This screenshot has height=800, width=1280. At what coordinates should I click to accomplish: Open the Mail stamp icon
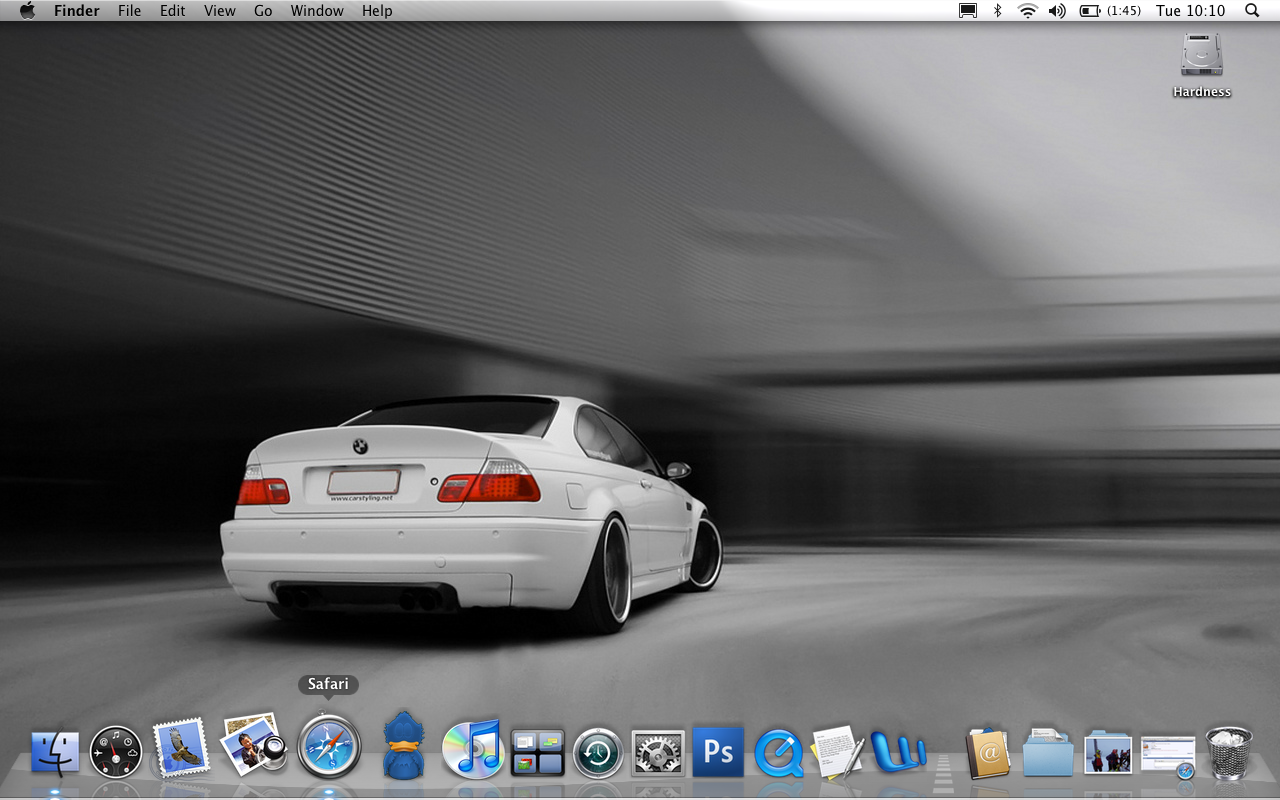pyautogui.click(x=181, y=748)
